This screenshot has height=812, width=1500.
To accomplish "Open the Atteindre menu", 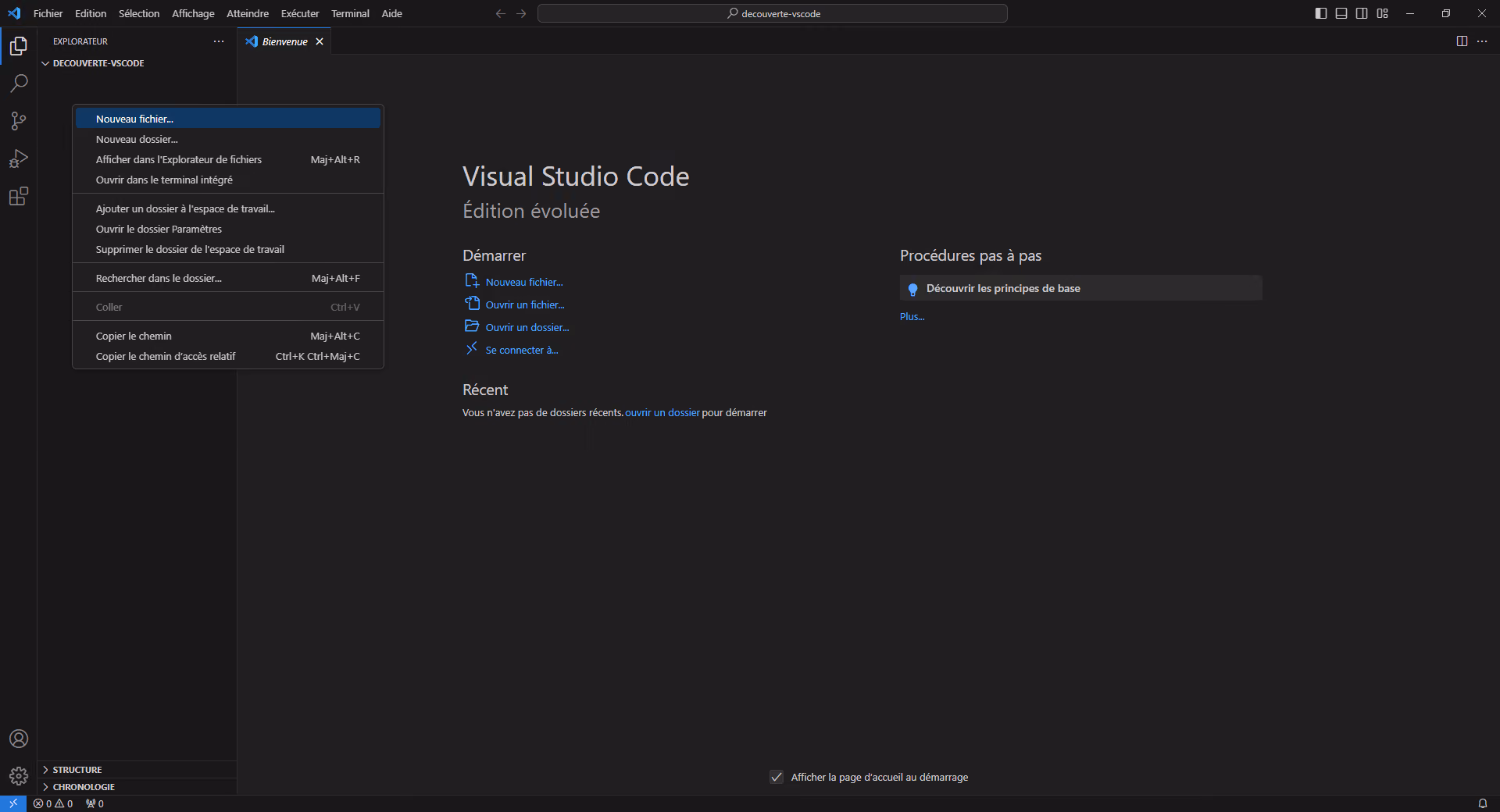I will pos(248,13).
